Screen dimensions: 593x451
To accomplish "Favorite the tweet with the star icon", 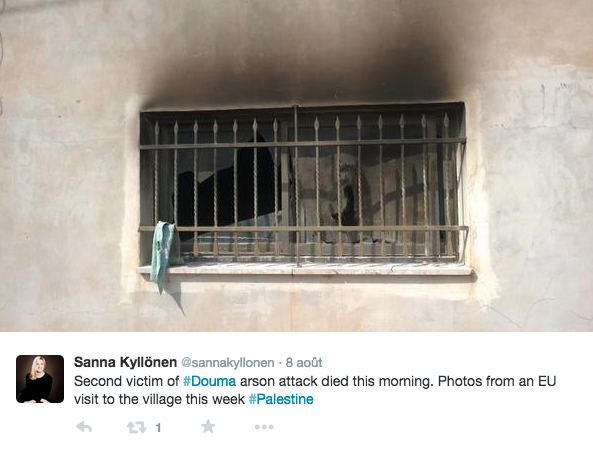I will (x=208, y=426).
